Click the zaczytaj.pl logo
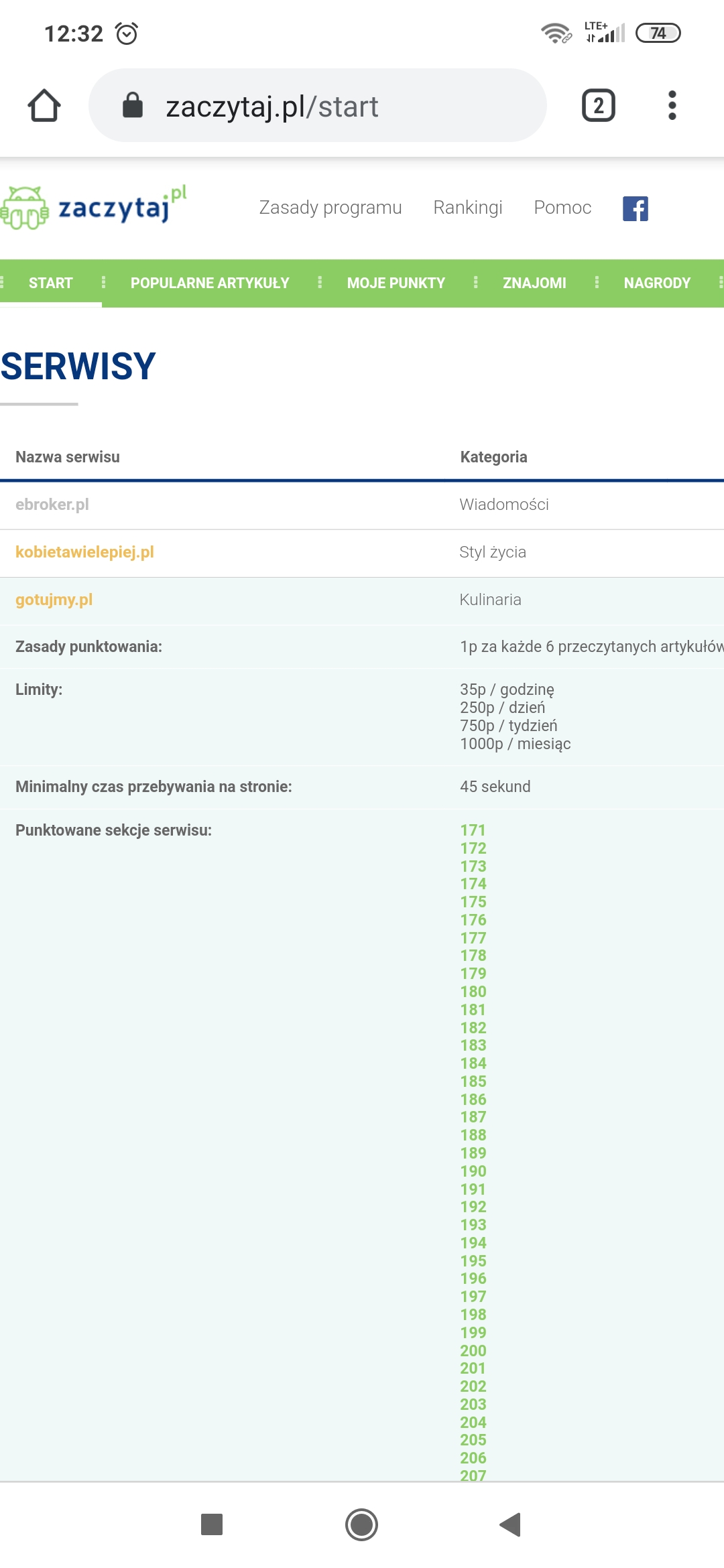The width and height of the screenshot is (724, 1568). pyautogui.click(x=94, y=207)
